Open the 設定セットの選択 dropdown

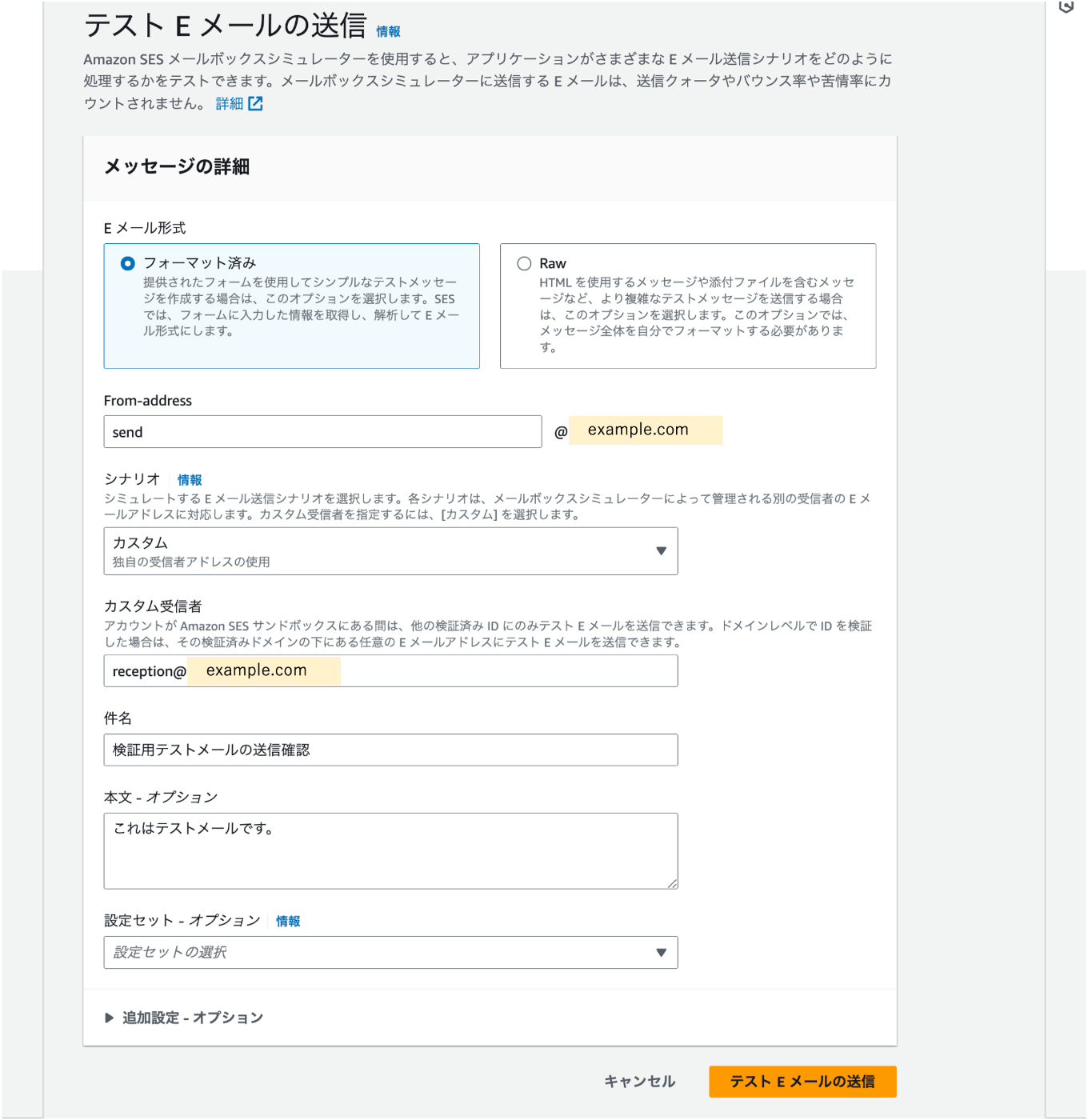[390, 953]
